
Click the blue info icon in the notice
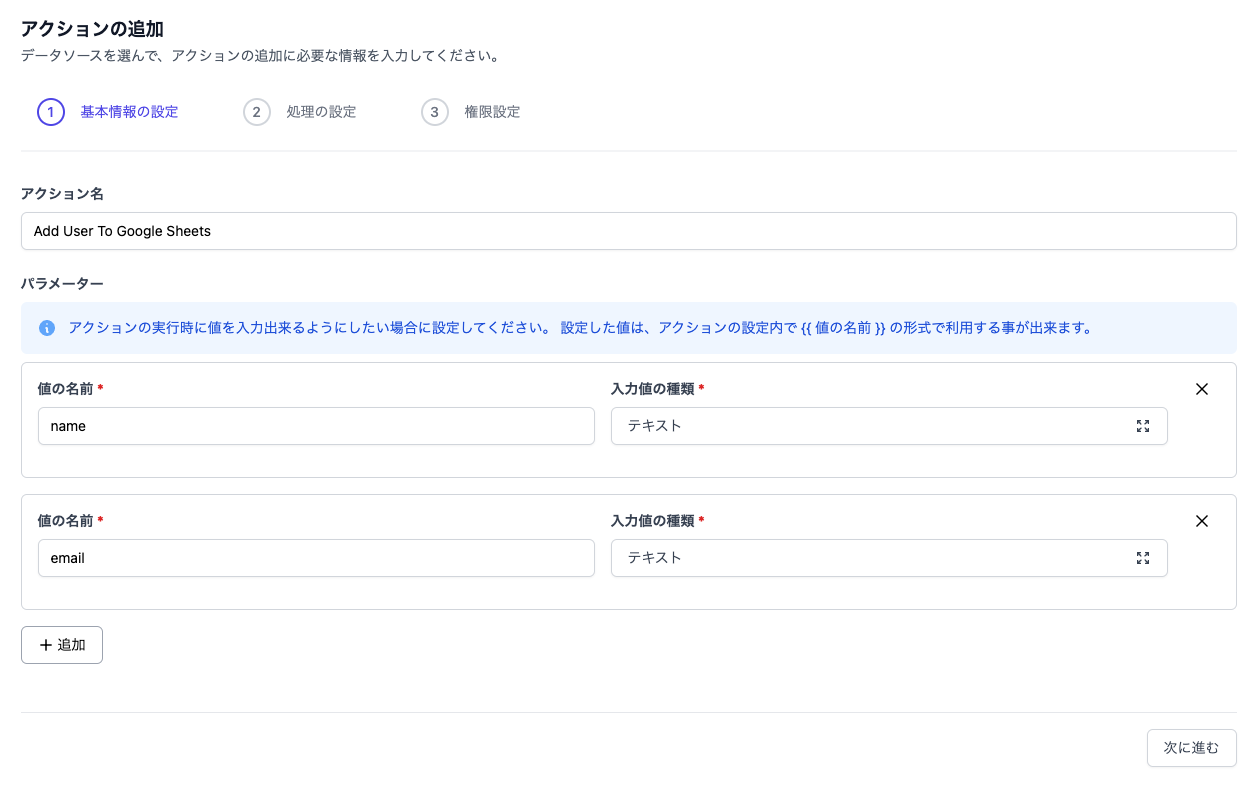tap(47, 328)
